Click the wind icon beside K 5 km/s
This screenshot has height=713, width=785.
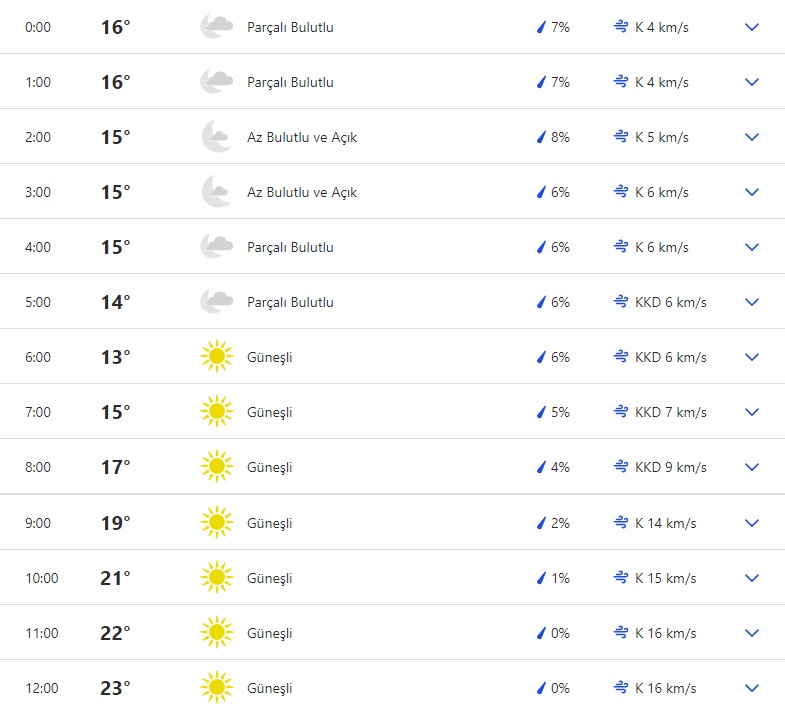621,137
